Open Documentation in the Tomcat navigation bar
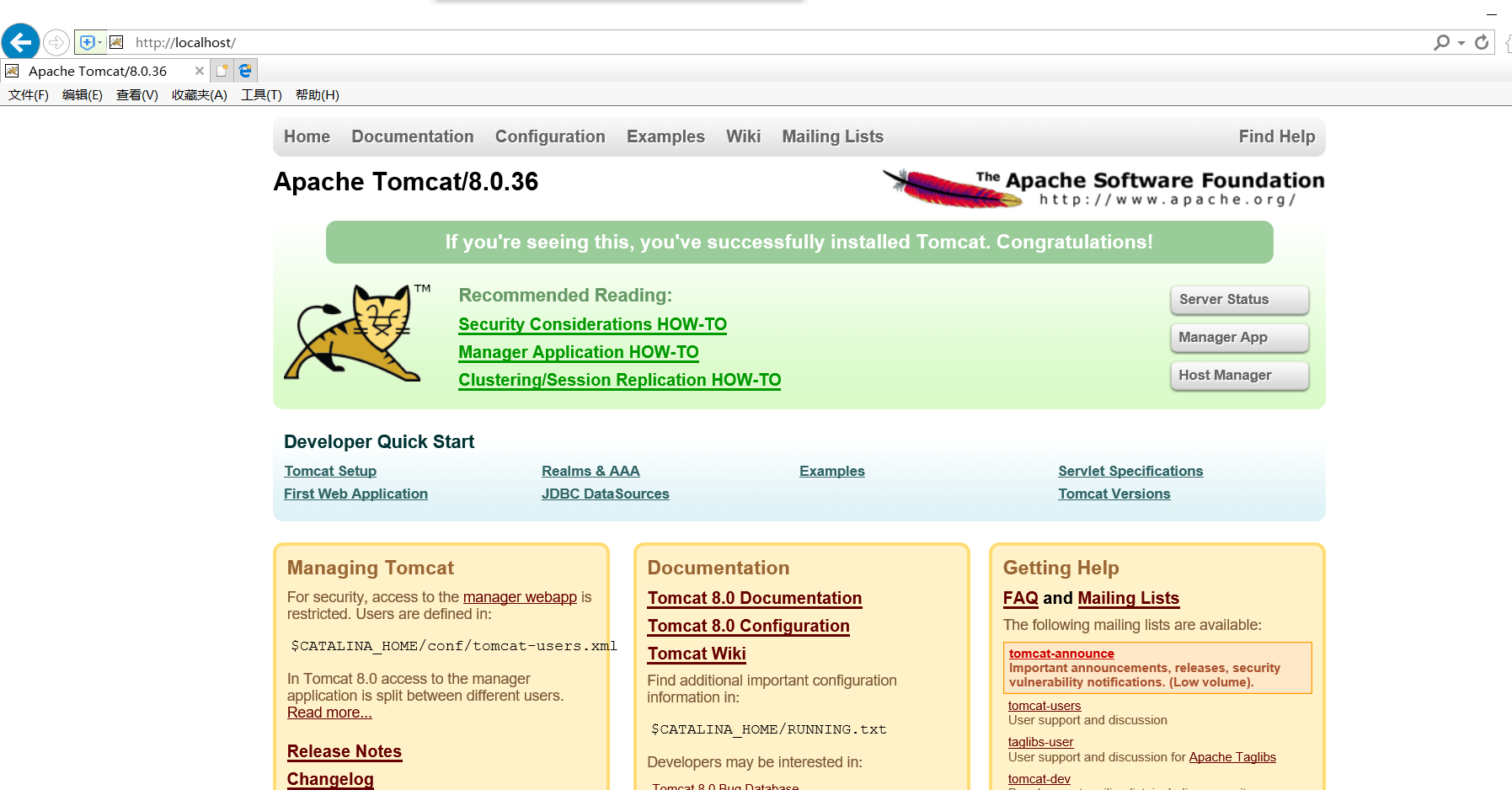1512x790 pixels. point(413,136)
